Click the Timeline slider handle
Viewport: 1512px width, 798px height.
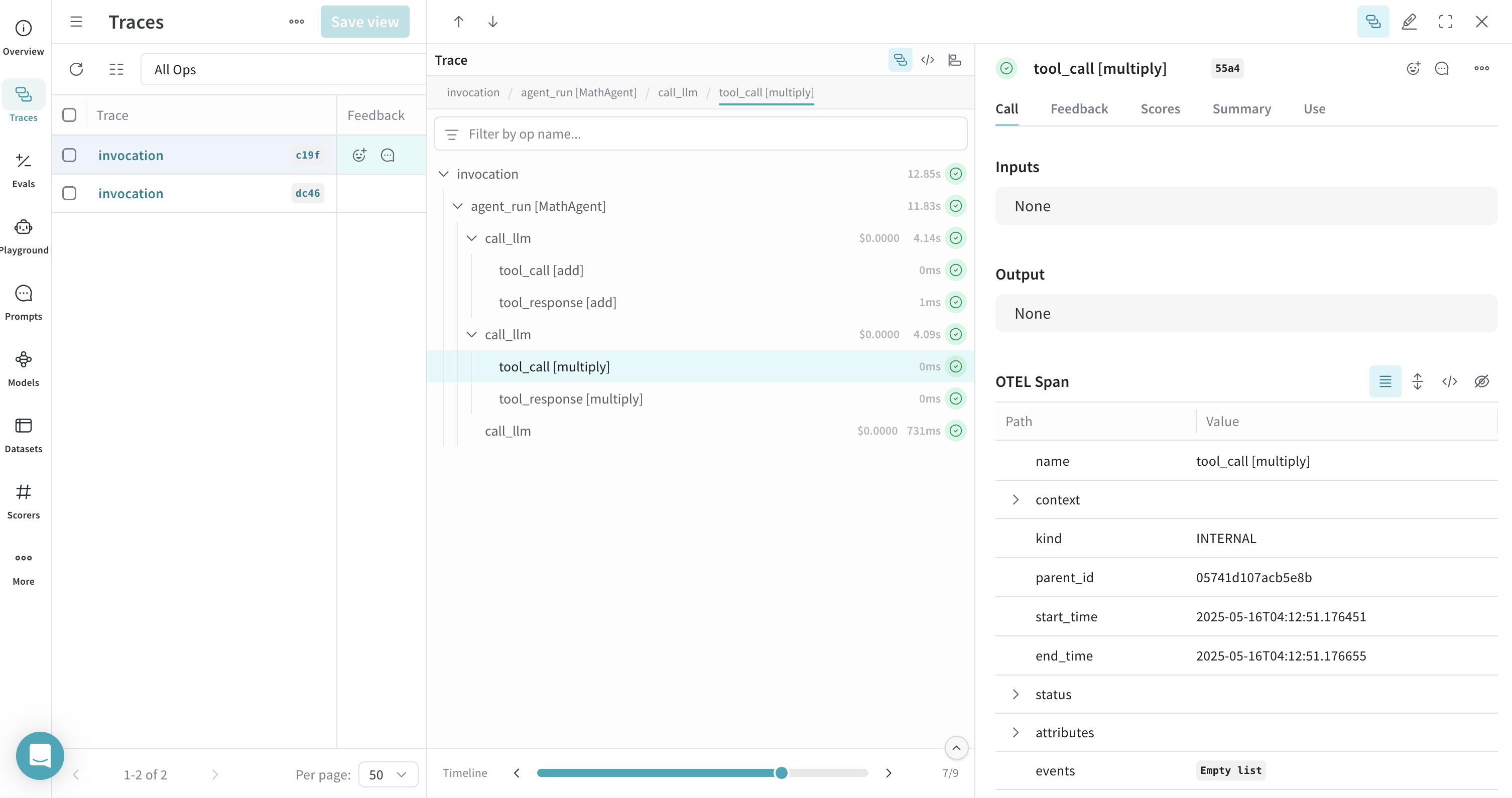[x=781, y=773]
